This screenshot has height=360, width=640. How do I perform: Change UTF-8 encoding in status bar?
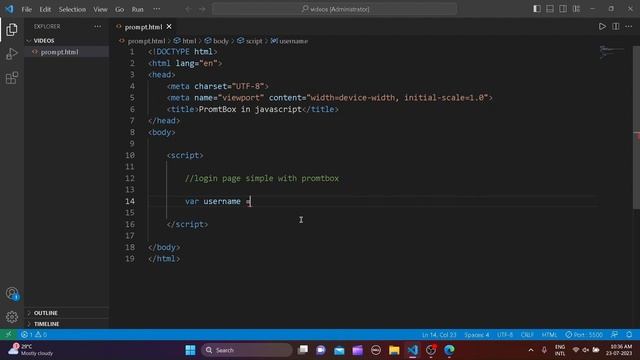coord(505,335)
